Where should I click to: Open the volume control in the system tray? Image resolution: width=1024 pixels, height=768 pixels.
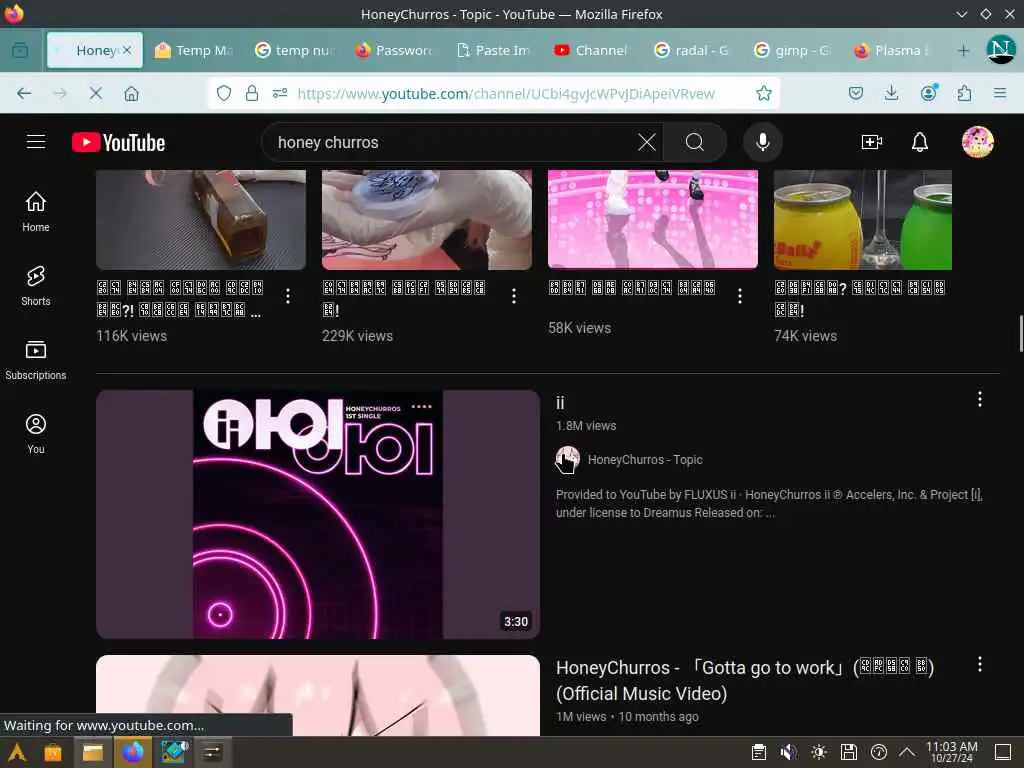coord(788,752)
